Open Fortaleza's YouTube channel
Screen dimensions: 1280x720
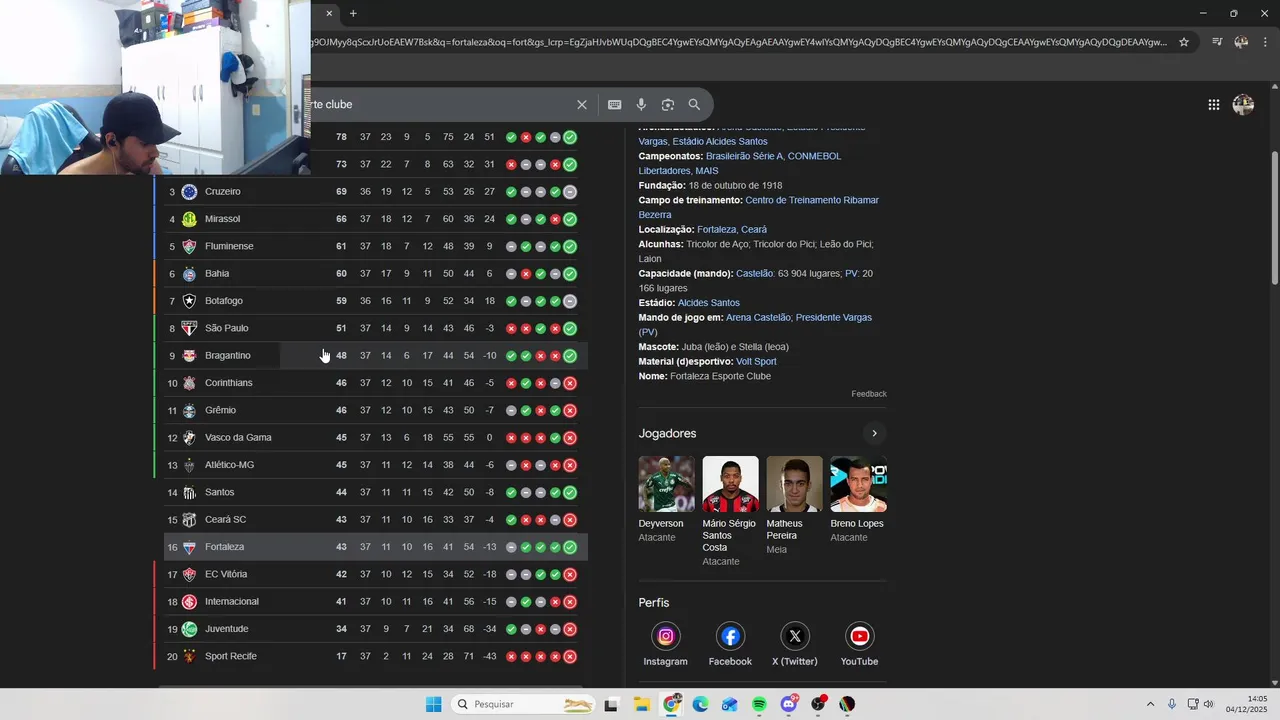coord(859,645)
